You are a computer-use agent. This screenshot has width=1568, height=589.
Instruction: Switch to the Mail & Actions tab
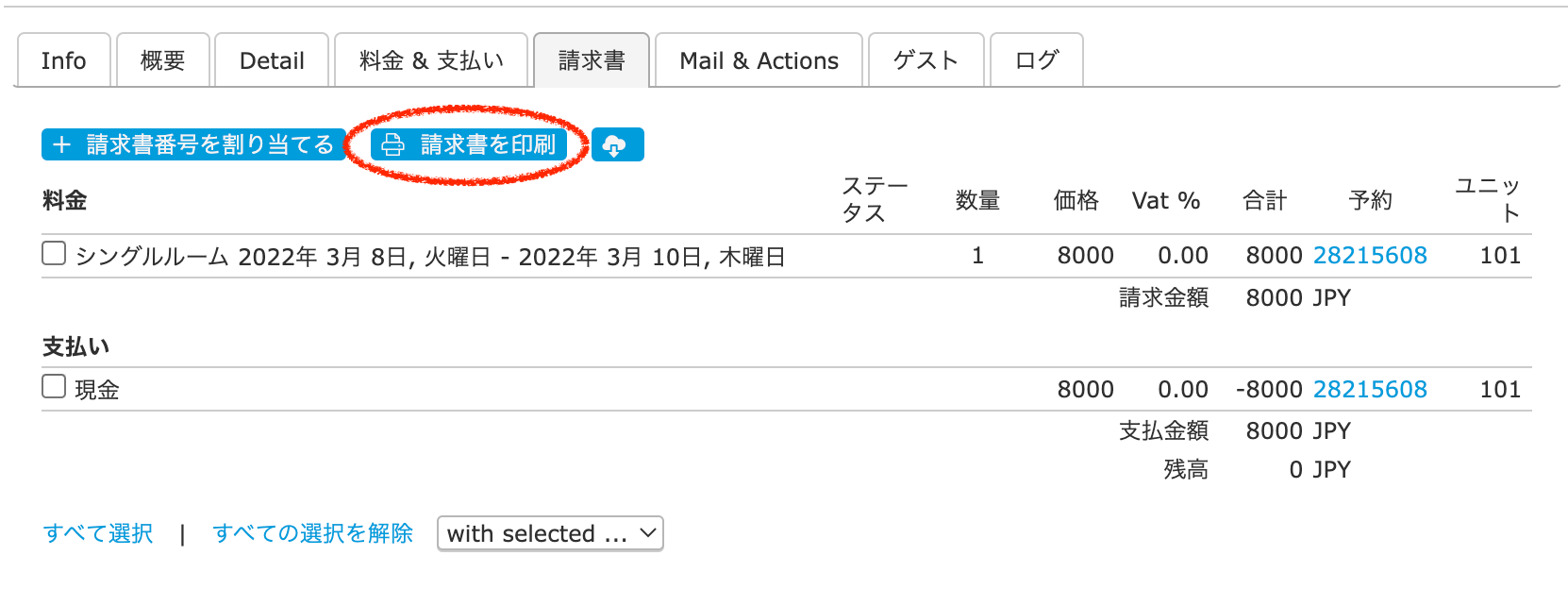[x=759, y=60]
